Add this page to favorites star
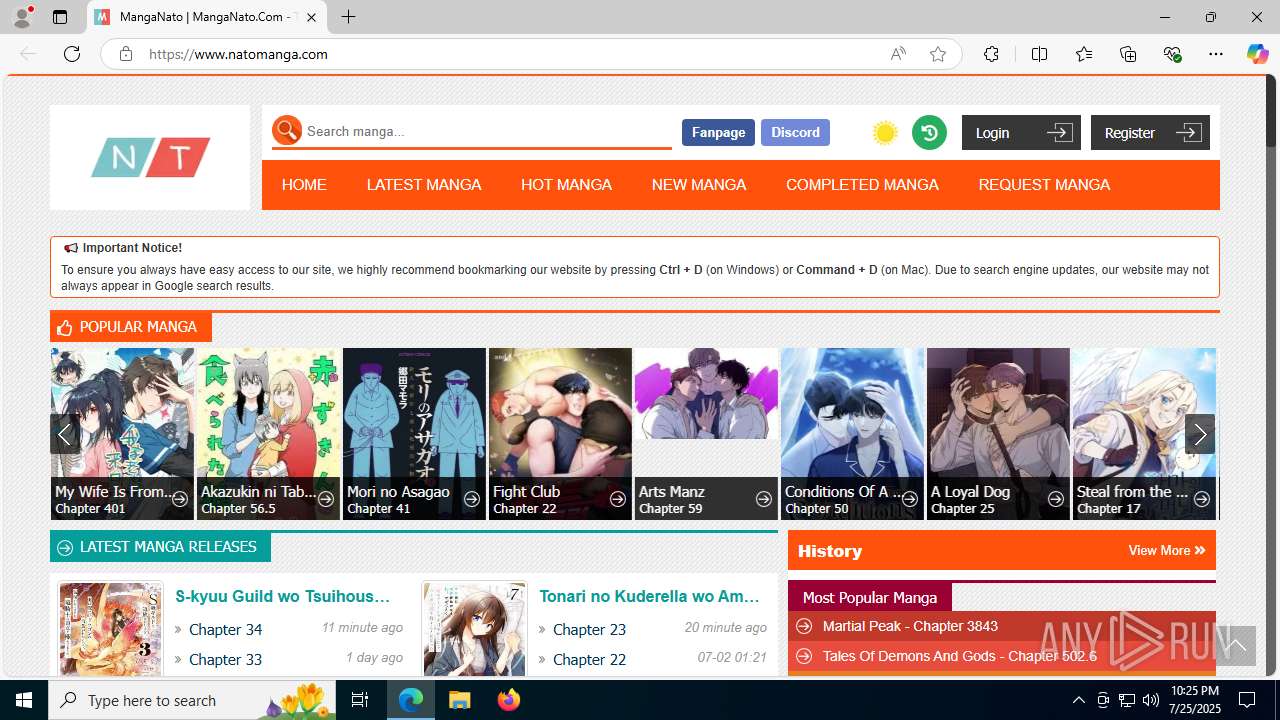 938,54
